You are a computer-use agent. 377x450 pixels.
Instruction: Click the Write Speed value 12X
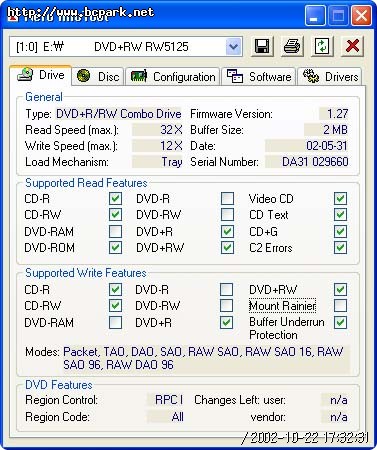(157, 146)
